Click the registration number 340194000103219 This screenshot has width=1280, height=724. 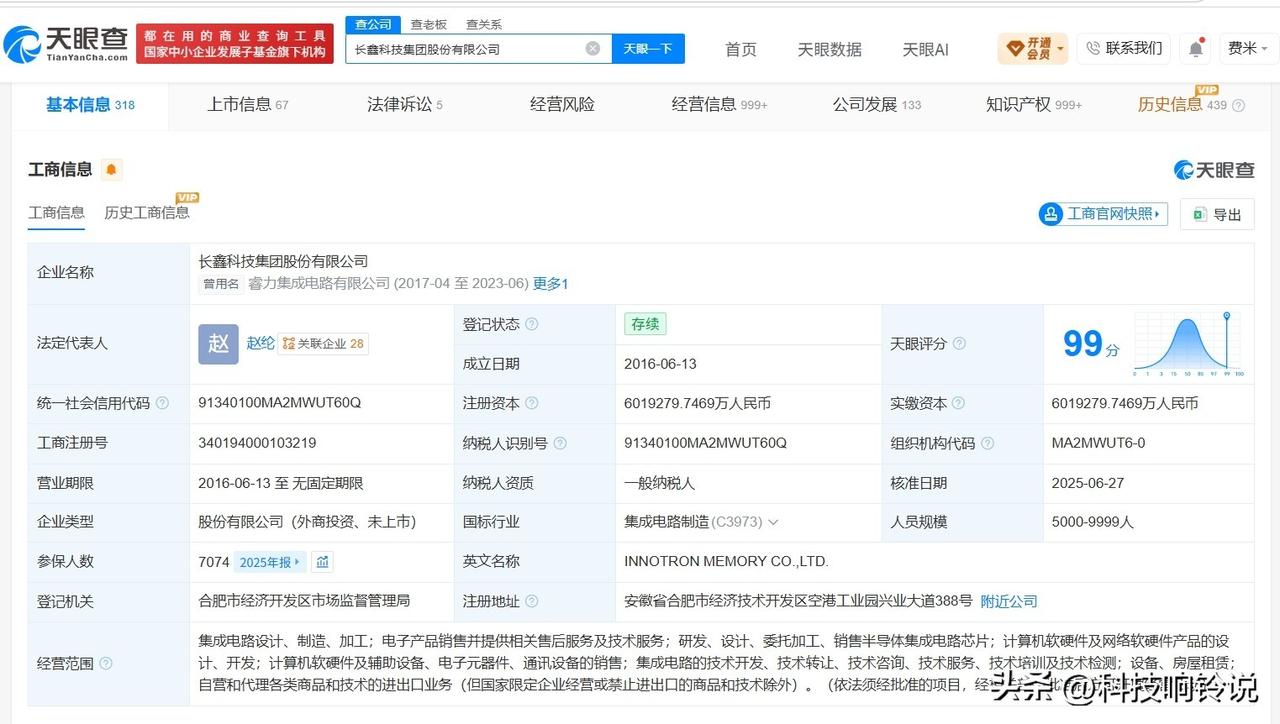[x=258, y=443]
